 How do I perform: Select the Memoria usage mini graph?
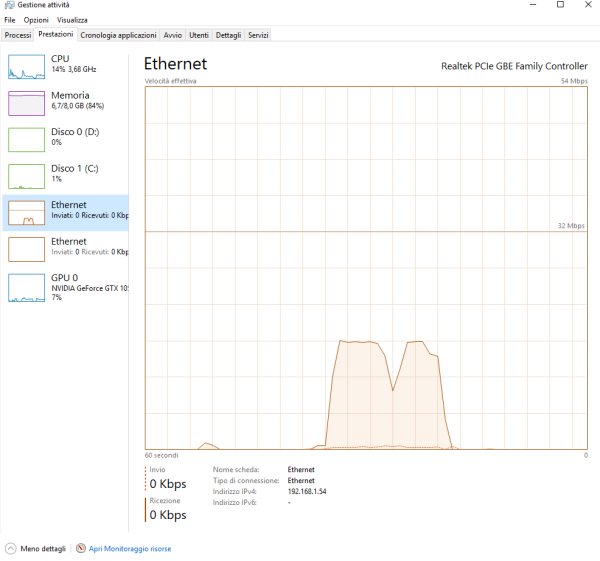(x=26, y=103)
